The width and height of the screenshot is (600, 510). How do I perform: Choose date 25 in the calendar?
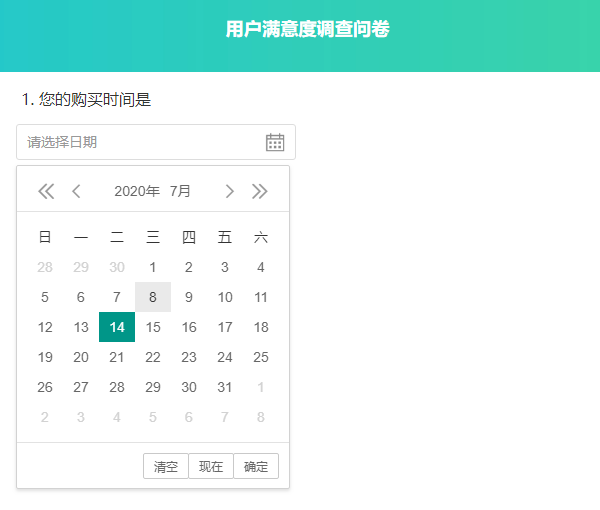[x=261, y=357]
